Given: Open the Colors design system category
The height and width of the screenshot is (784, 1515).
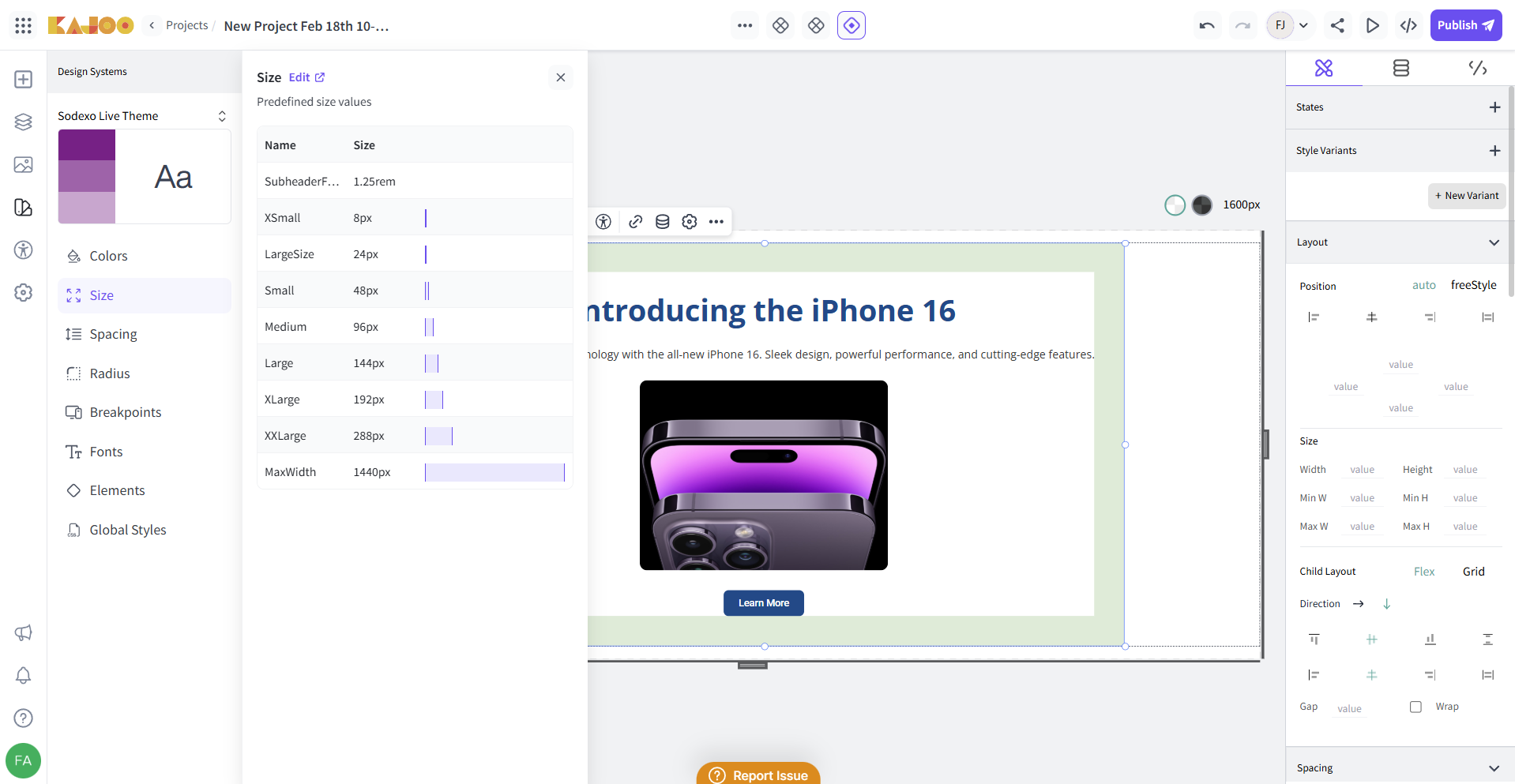Looking at the screenshot, I should pos(145,256).
